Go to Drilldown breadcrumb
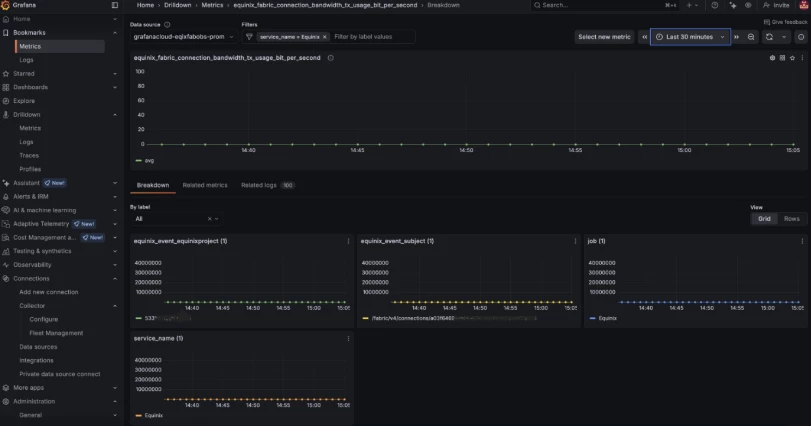This screenshot has height=426, width=811. point(177,5)
